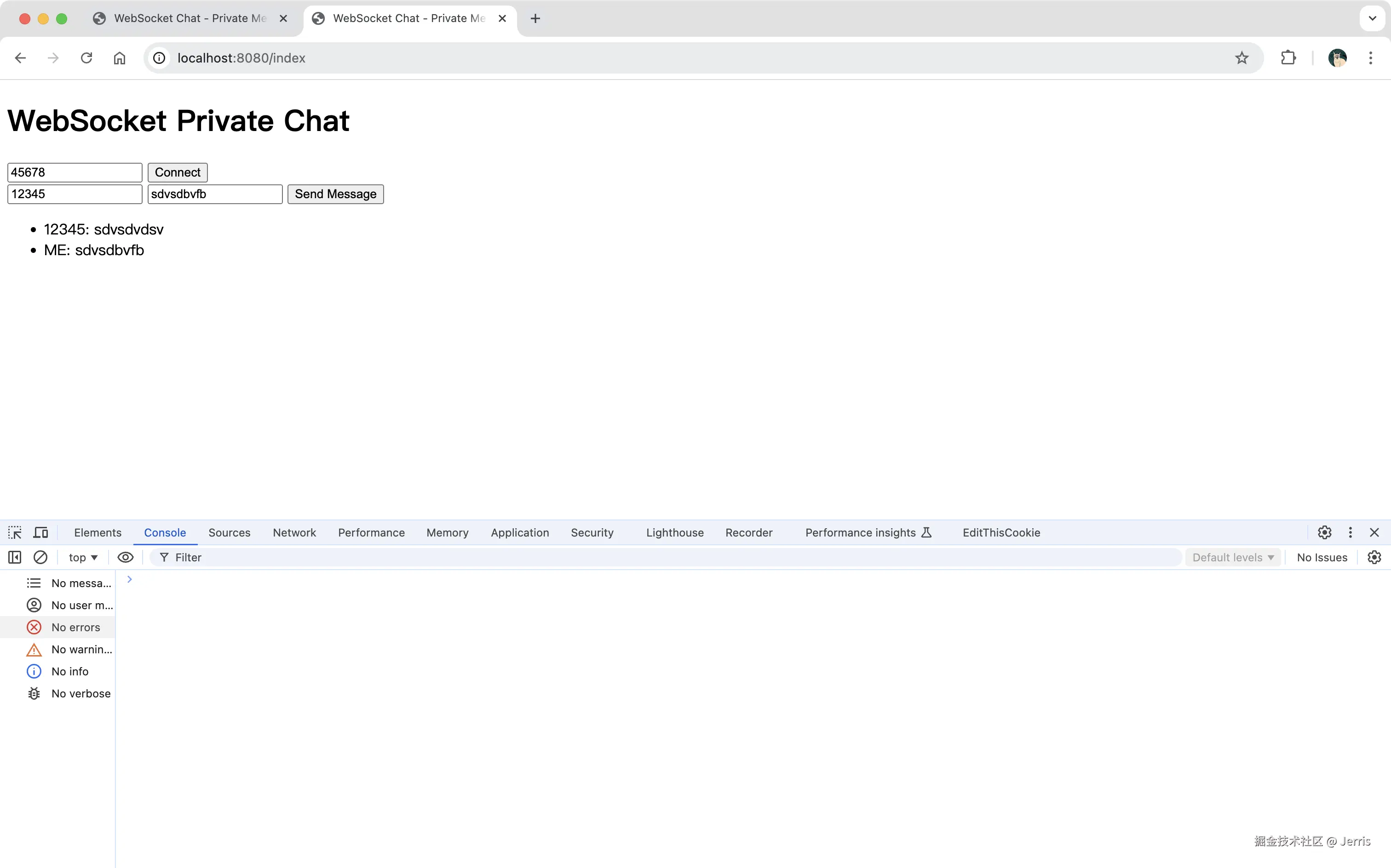1391x868 pixels.
Task: Open the top JavaScript context dropdown
Action: point(83,557)
